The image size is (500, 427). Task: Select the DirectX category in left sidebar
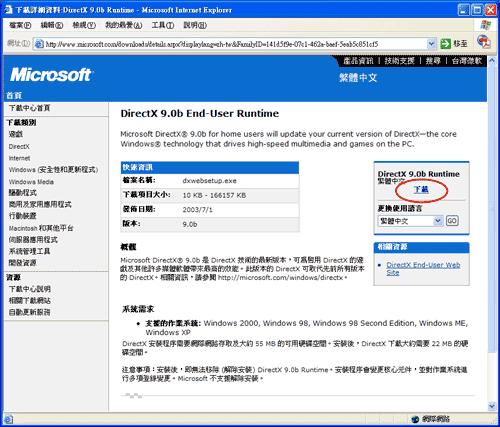19,147
